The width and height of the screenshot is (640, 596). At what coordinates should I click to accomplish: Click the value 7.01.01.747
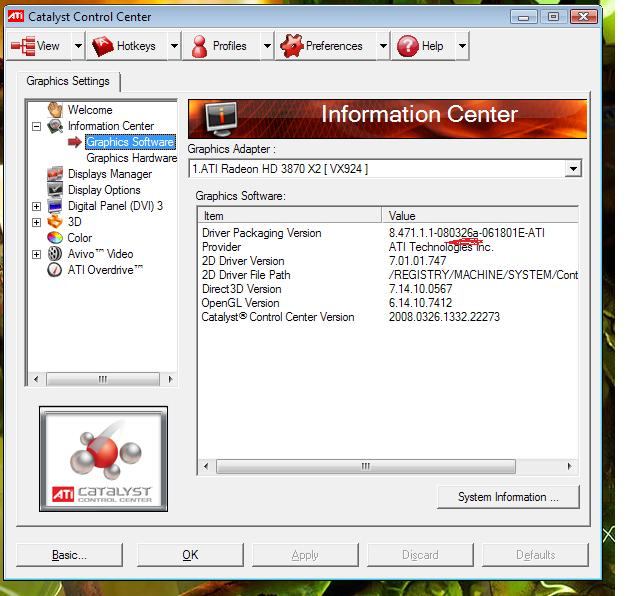pyautogui.click(x=418, y=261)
